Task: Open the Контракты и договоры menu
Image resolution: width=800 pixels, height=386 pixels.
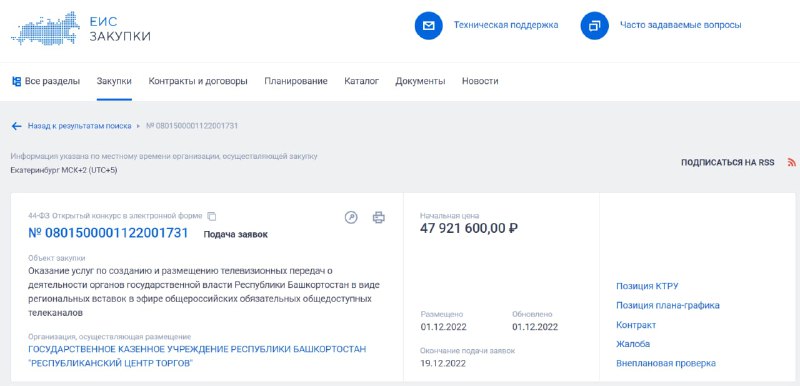Action: pyautogui.click(x=198, y=81)
